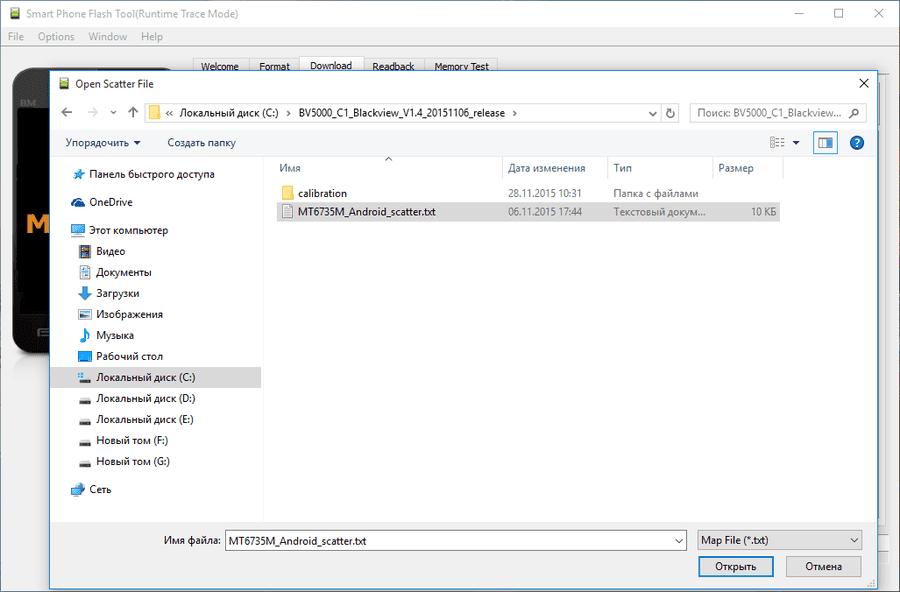The image size is (900, 592).
Task: Expand the view options dropdown arrow
Action: 796,143
